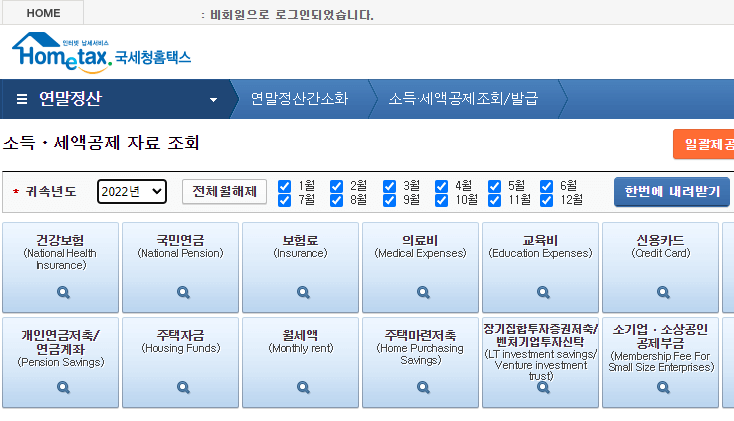Viewport: 734px width, 421px height.
Task: Click the 귀속년도 label
Action: coord(51,192)
